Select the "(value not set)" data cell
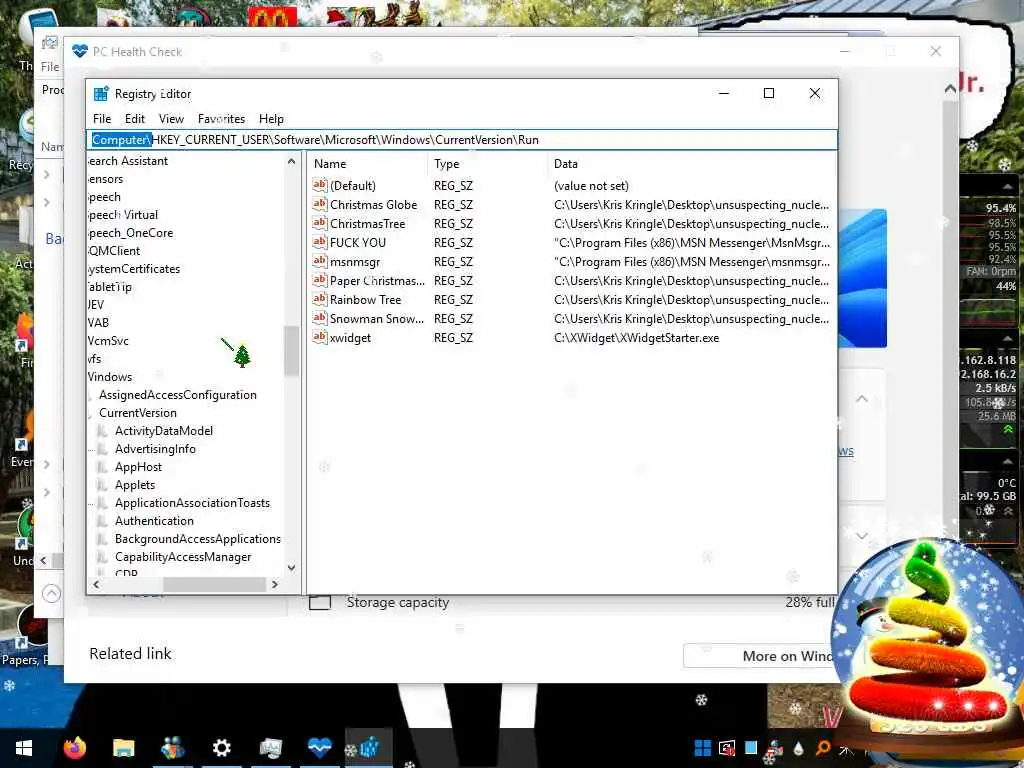Viewport: 1024px width, 768px height. pos(591,186)
